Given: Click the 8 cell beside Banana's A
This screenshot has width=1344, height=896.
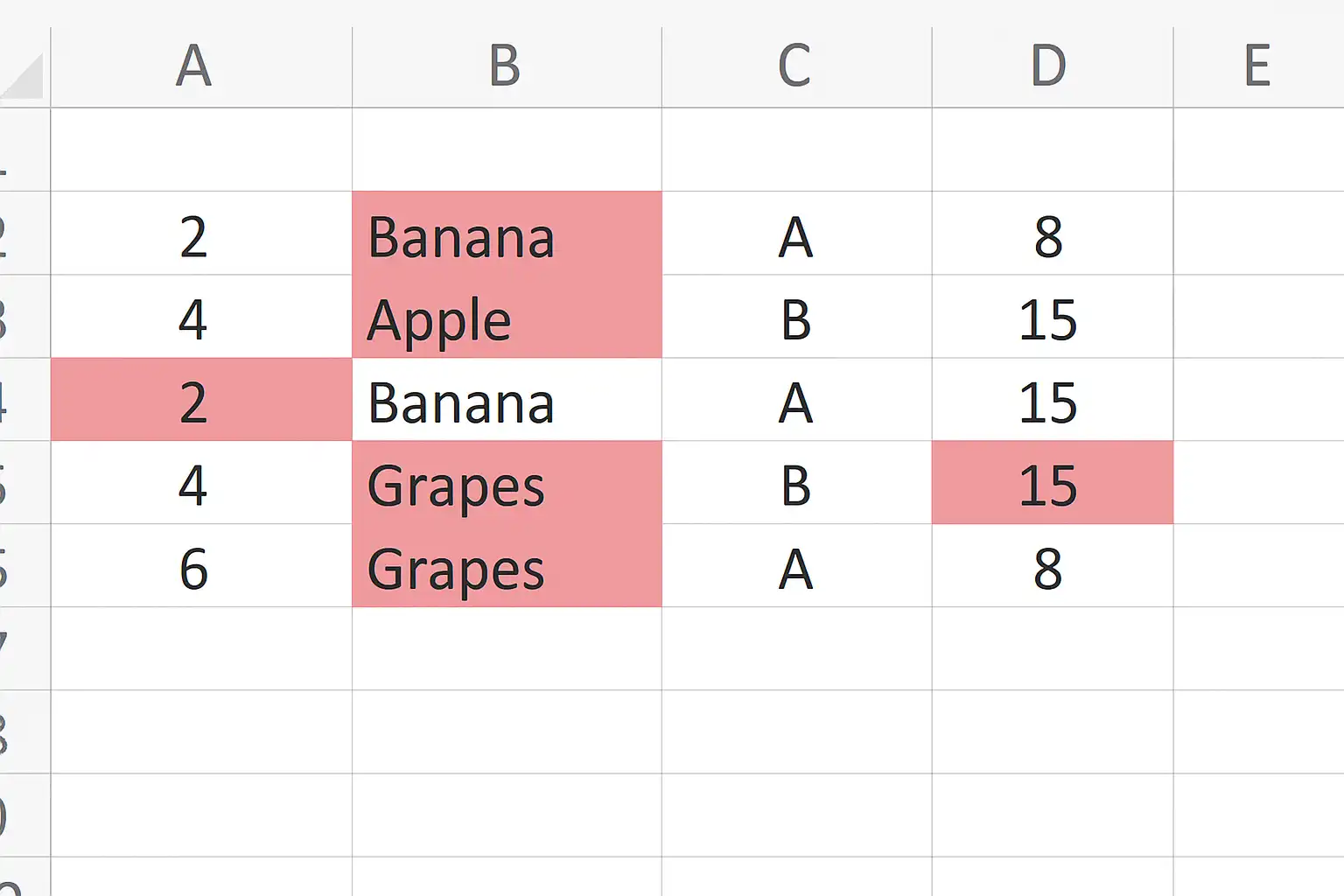Looking at the screenshot, I should [1053, 233].
